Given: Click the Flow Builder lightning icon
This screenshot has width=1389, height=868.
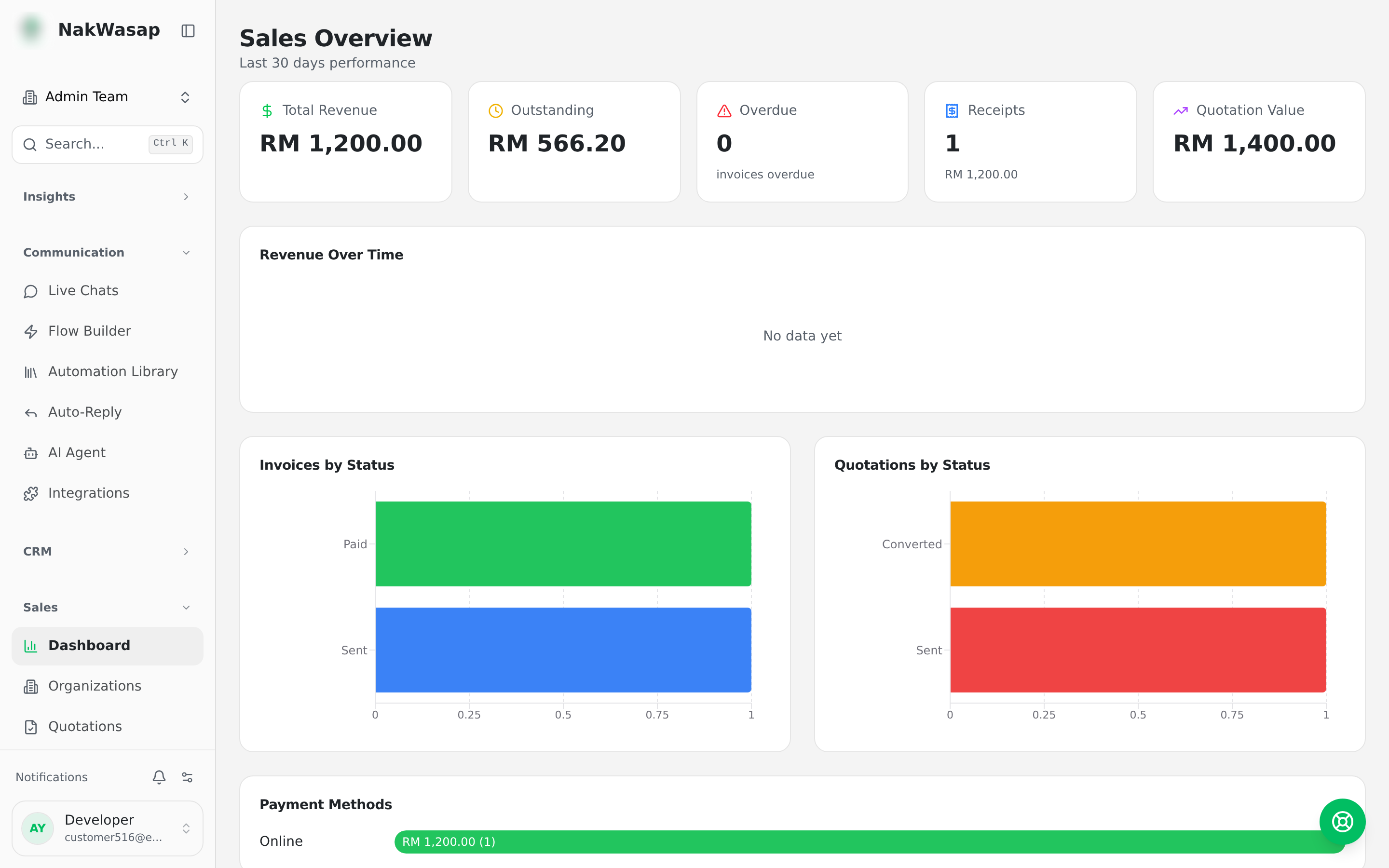Looking at the screenshot, I should [31, 332].
